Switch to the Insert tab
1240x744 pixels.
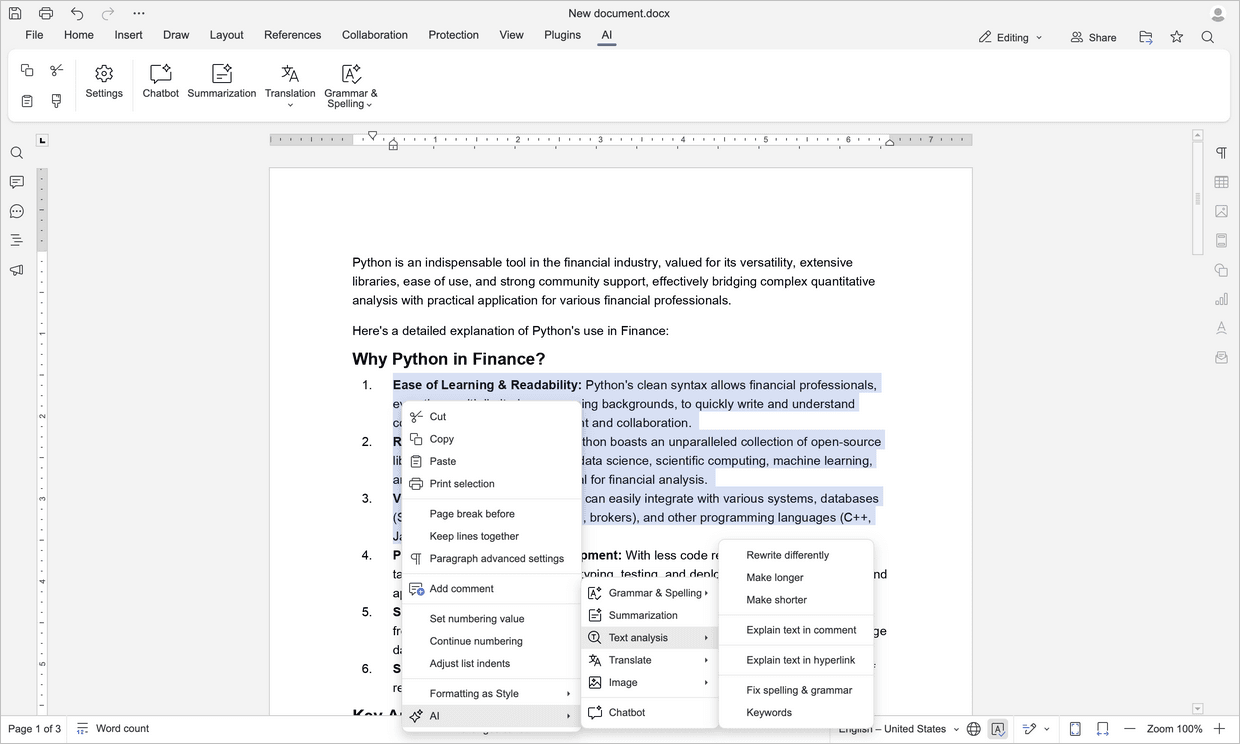tap(128, 35)
